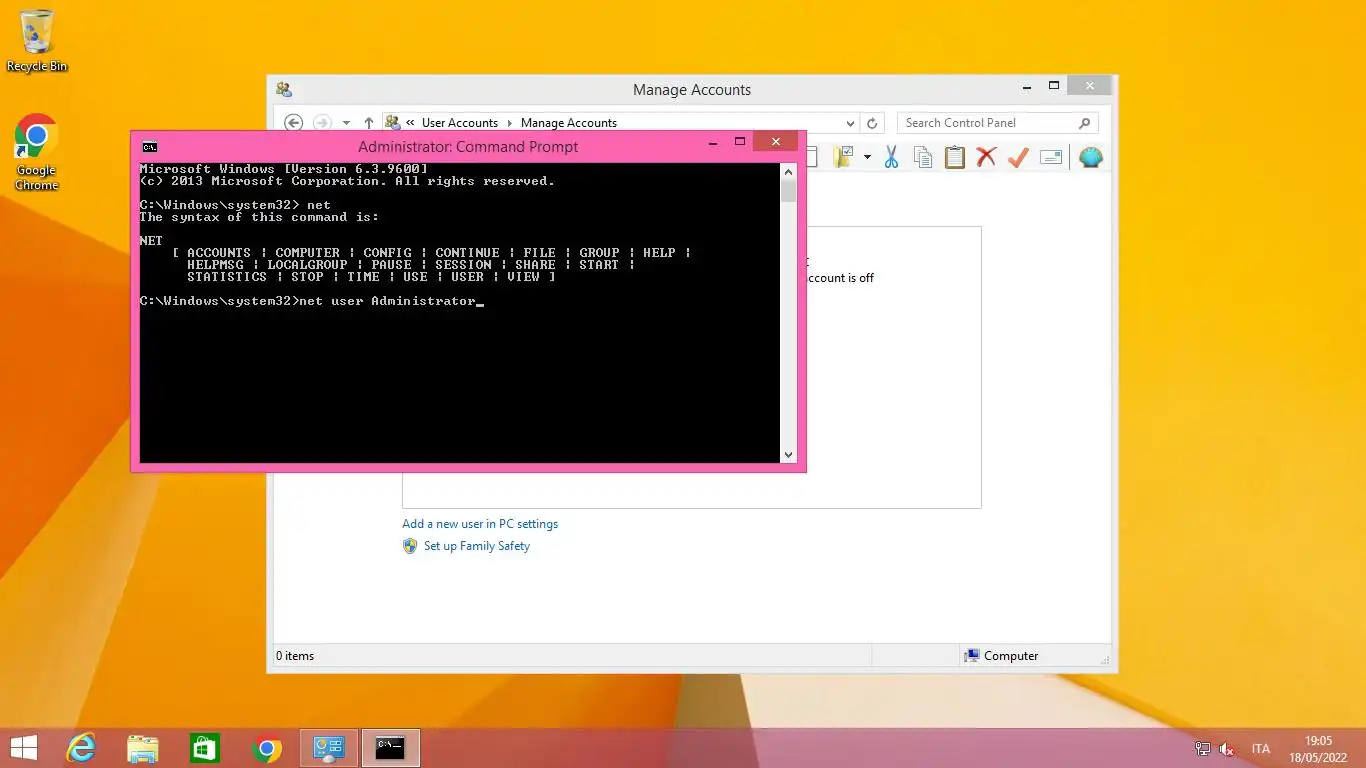Open Windows Store from taskbar
This screenshot has width=1366, height=768.
tap(205, 748)
